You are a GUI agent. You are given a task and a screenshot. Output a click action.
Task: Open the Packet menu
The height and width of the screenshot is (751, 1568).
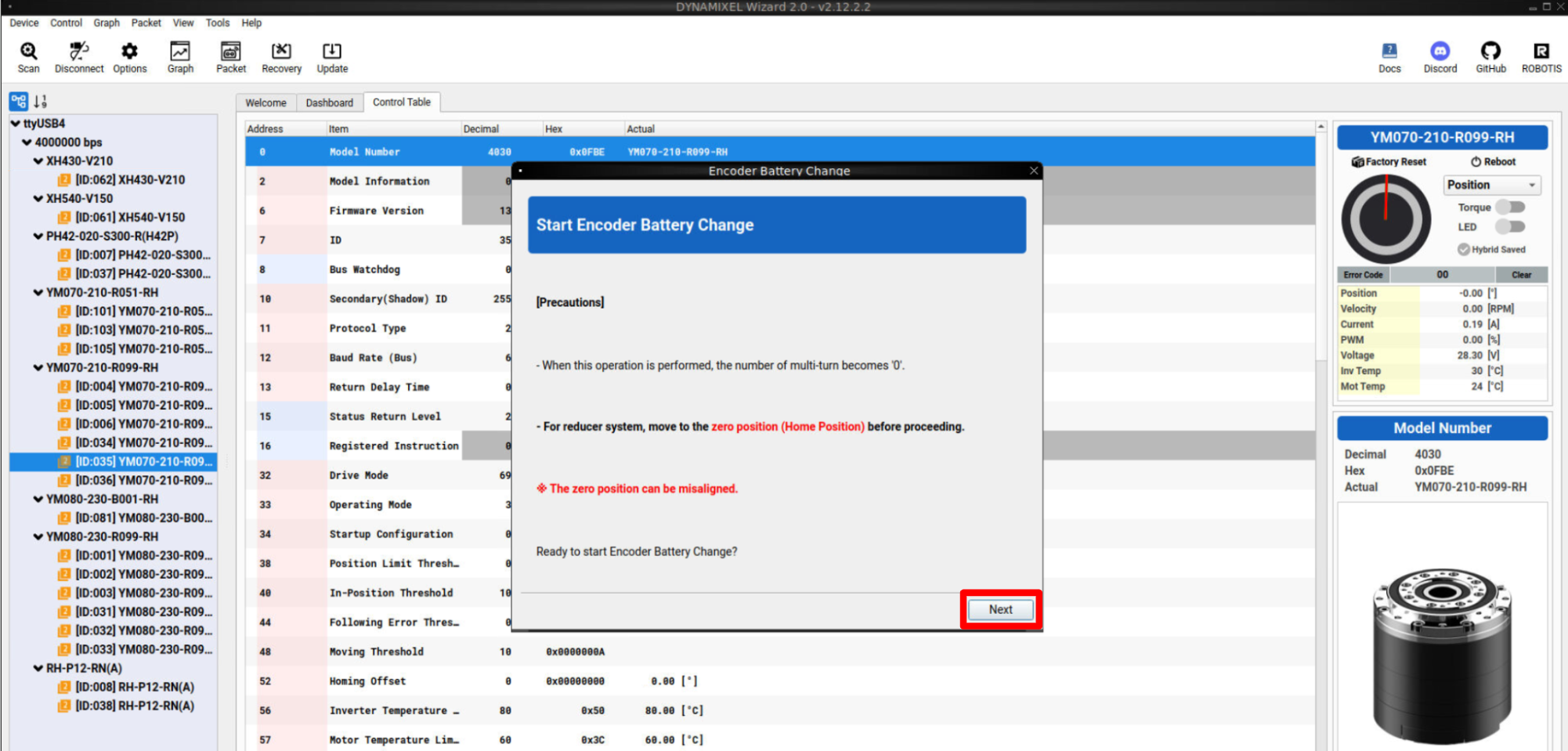click(x=146, y=23)
